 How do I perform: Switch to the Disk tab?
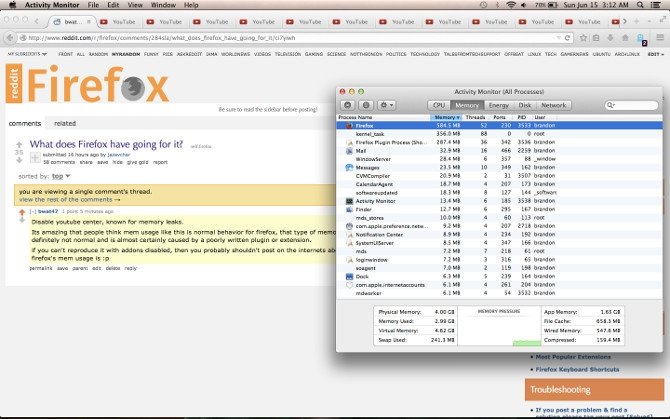click(525, 105)
